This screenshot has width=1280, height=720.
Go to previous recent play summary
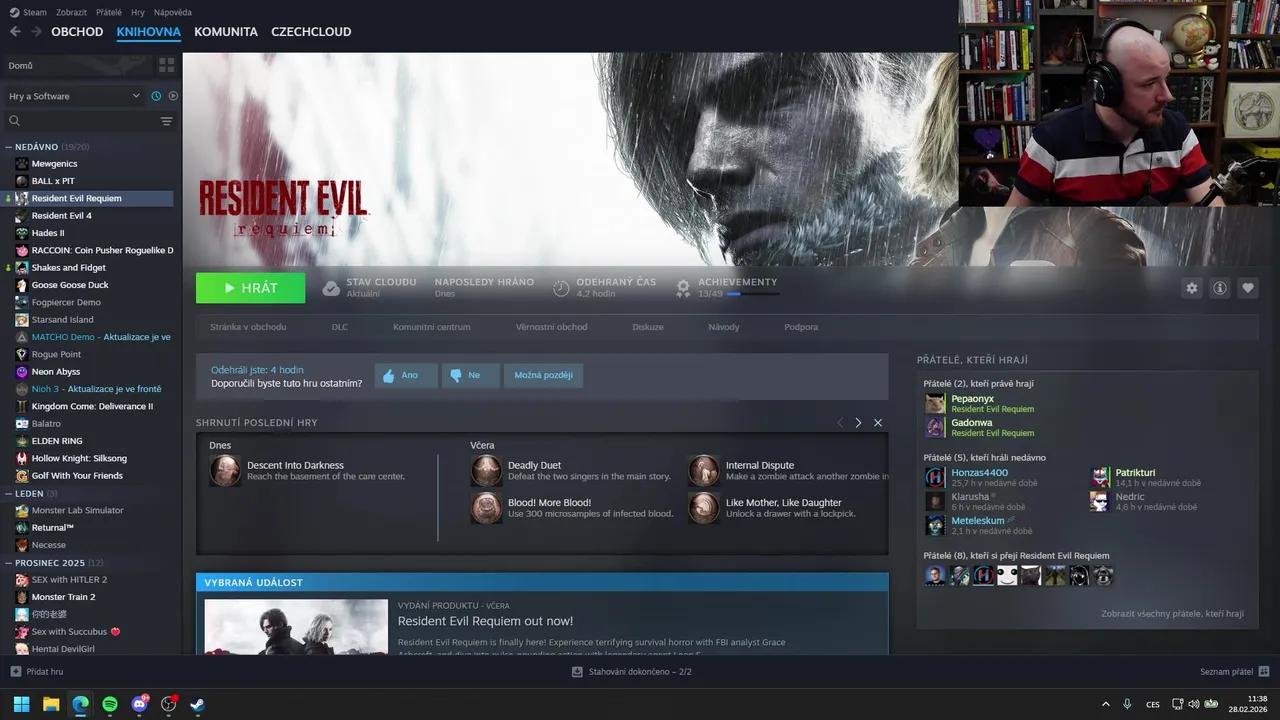[840, 423]
